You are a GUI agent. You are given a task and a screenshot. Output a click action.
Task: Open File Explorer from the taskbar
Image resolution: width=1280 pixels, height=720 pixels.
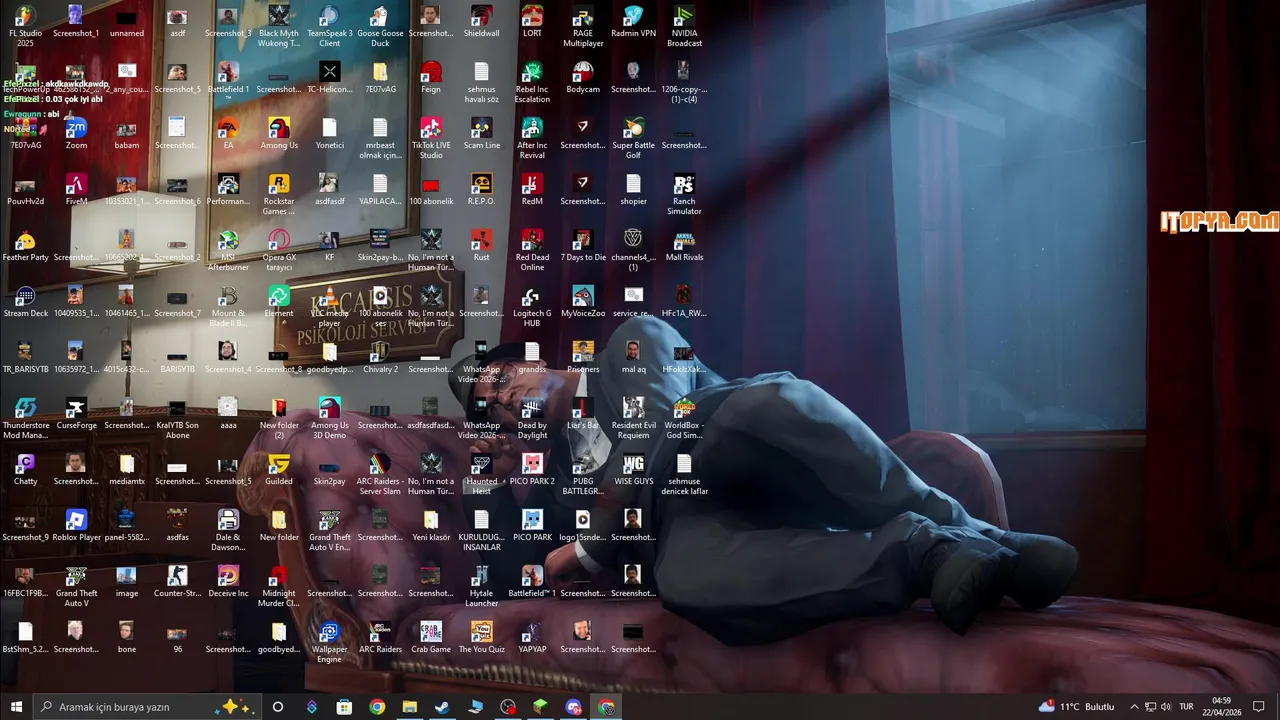(x=409, y=707)
